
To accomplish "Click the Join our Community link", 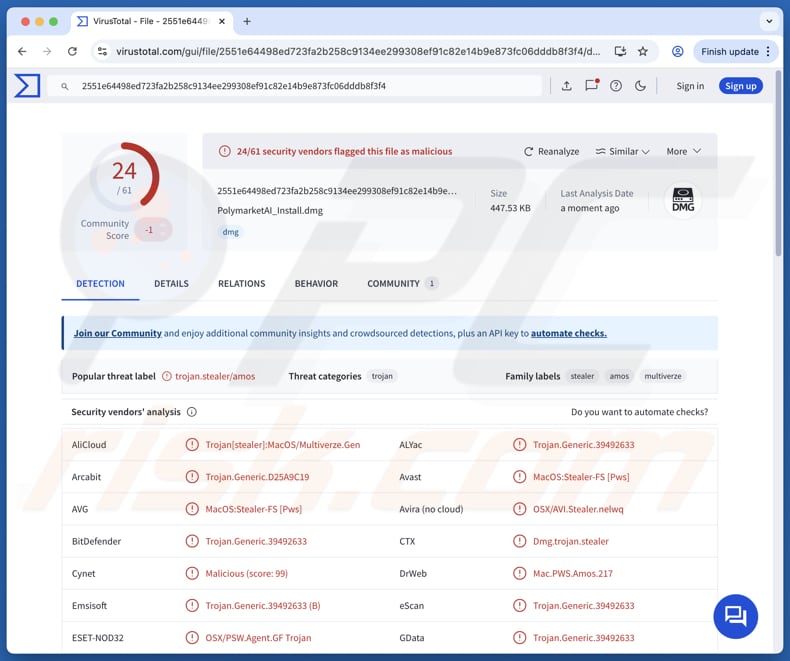I will coord(117,333).
